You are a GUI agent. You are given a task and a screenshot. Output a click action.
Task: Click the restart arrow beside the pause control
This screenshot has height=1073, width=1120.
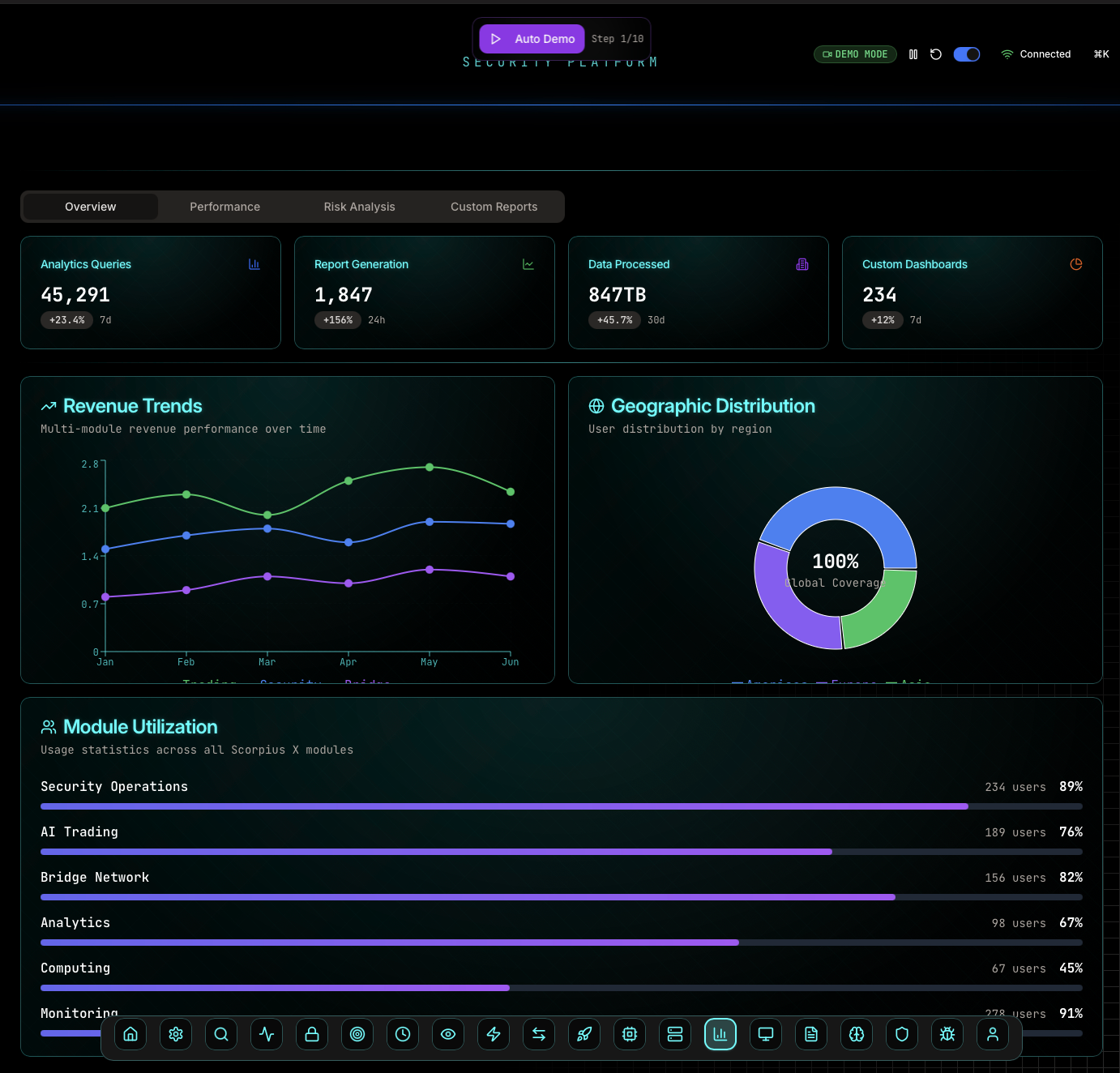click(936, 53)
